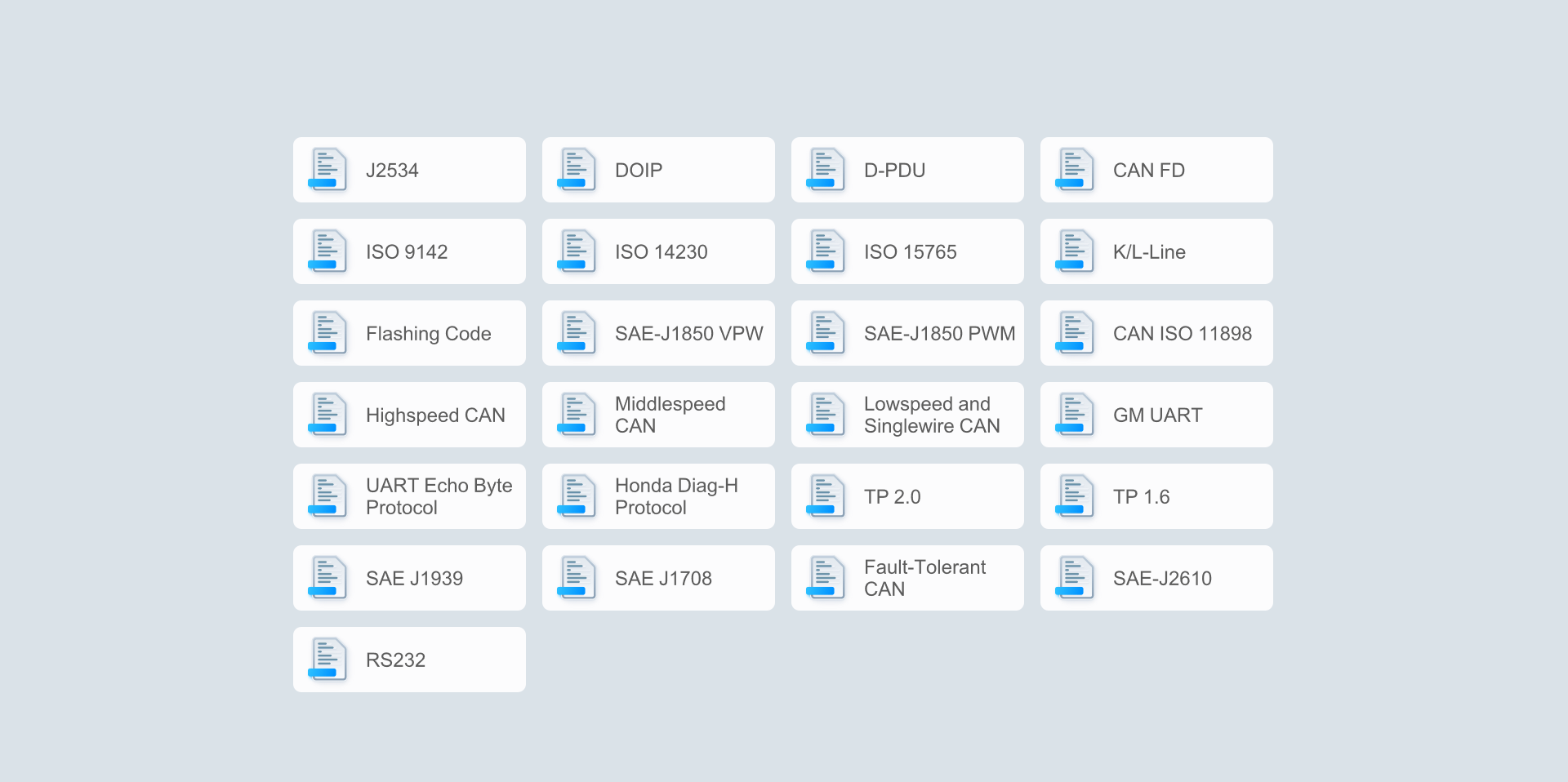Select the SAE-J1850 VPW label
This screenshot has width=1568, height=782.
(688, 334)
